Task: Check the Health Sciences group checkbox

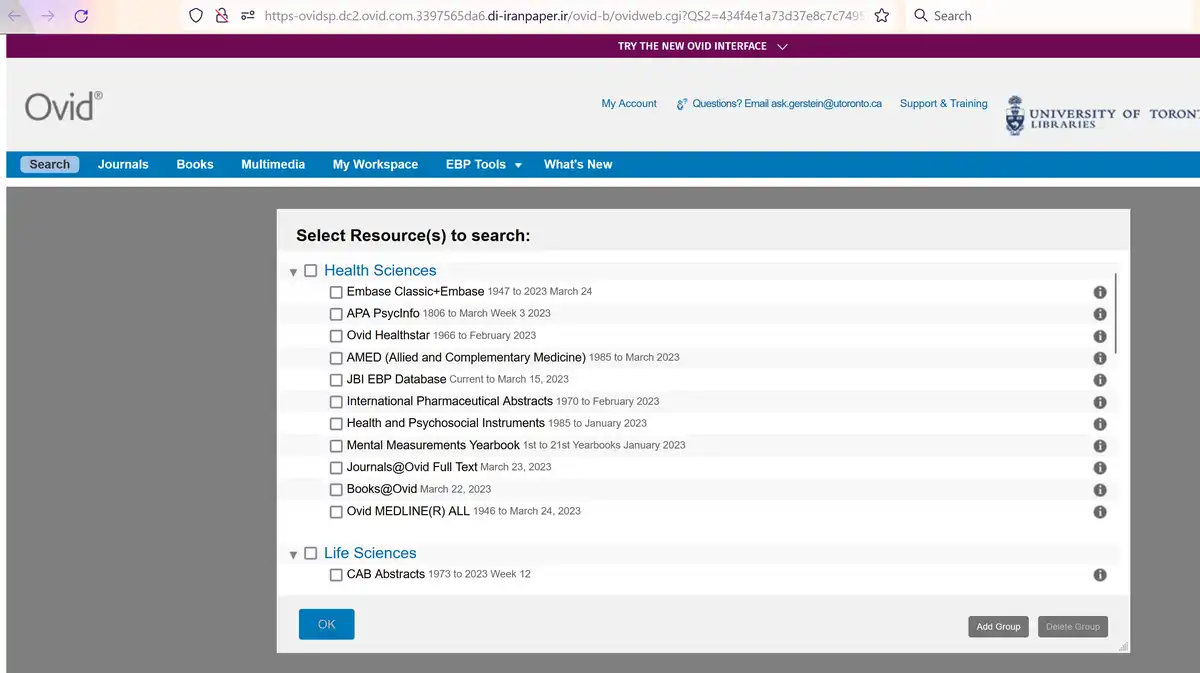Action: [310, 271]
